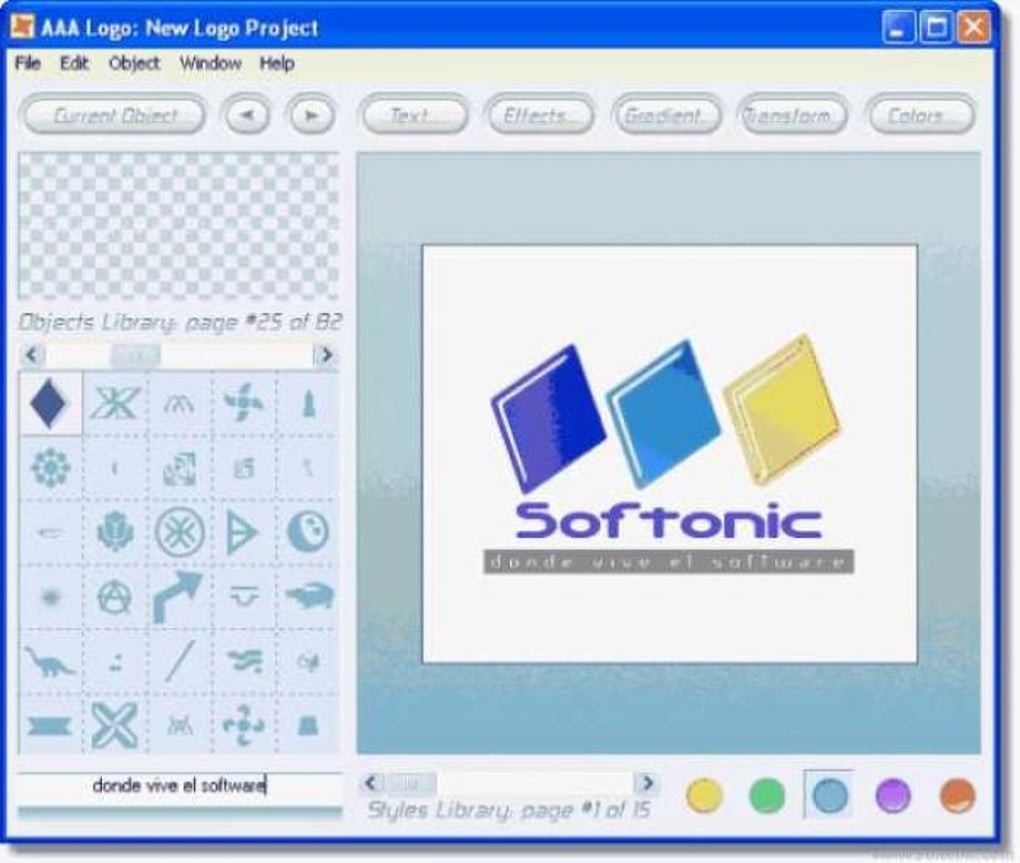Click the checkered object preview area
This screenshot has width=1020, height=863.
tap(179, 226)
